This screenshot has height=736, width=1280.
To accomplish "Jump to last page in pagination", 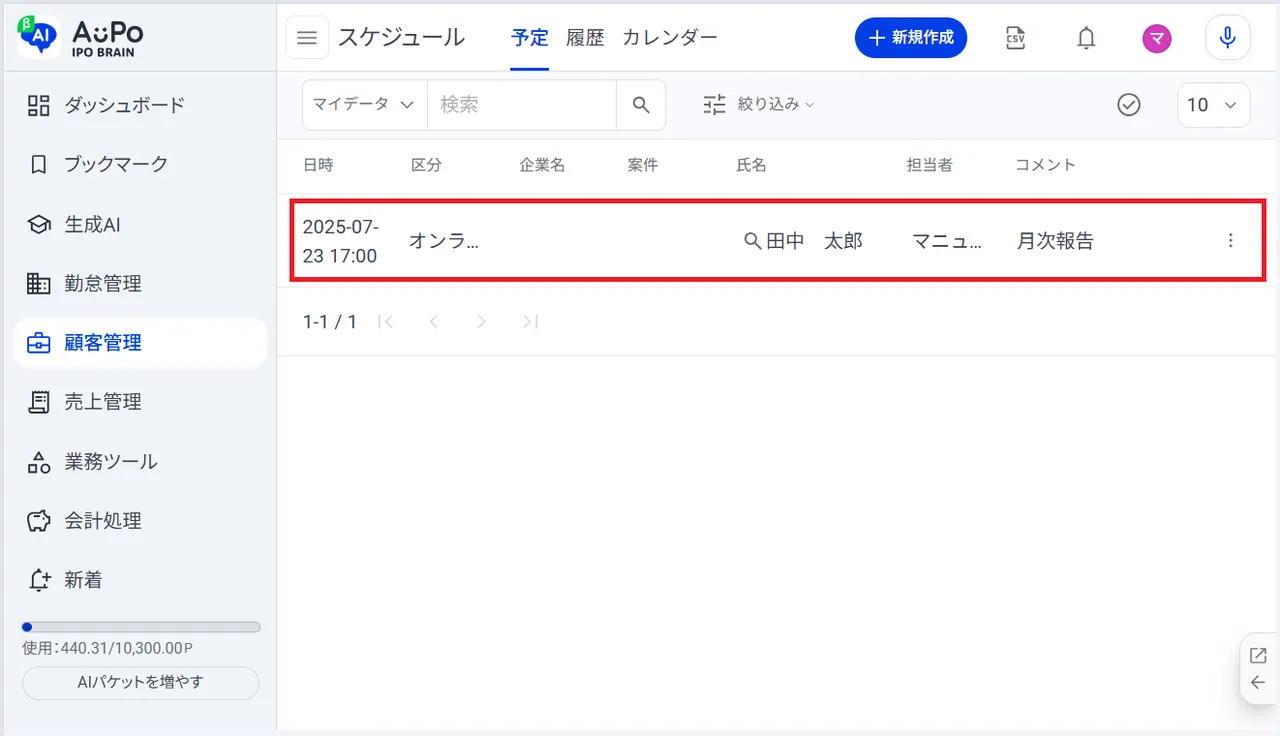I will coord(531,322).
